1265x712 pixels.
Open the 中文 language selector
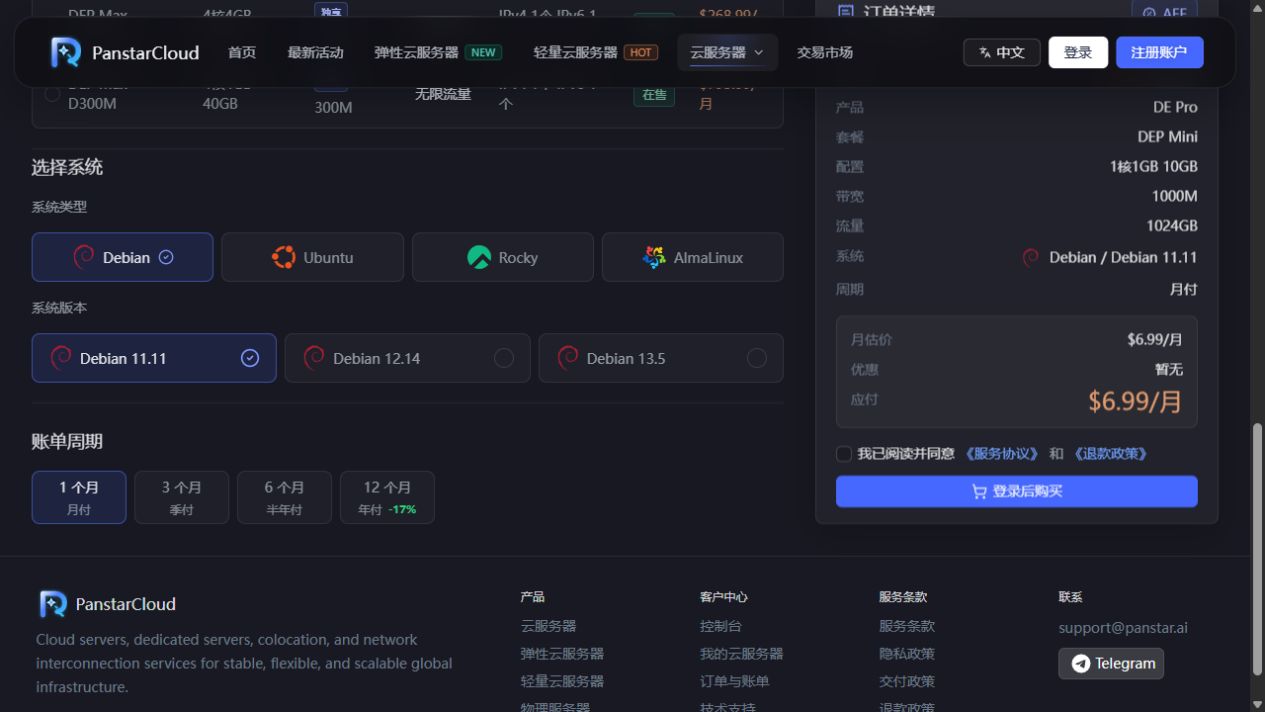click(1002, 52)
